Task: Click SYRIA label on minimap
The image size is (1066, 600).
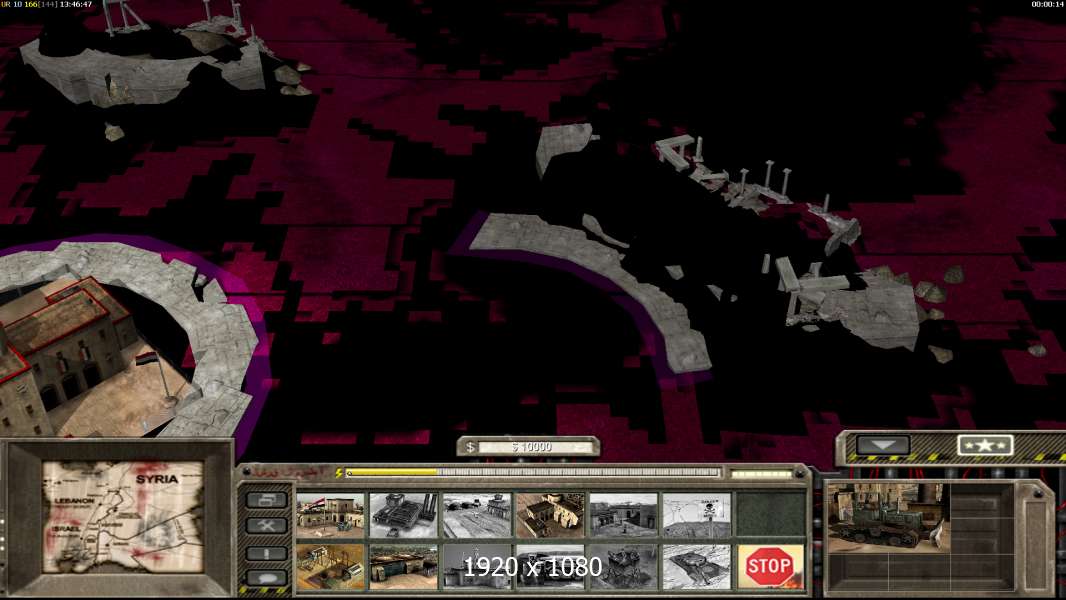Action: (157, 479)
